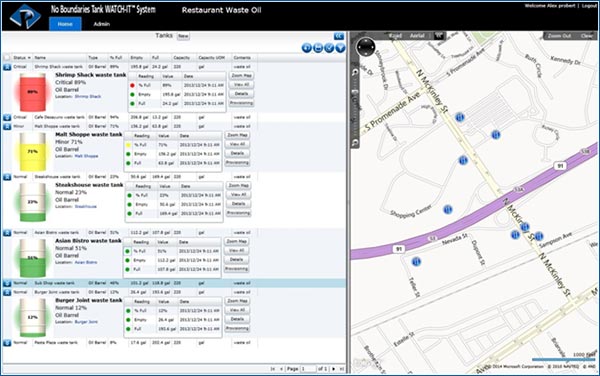The width and height of the screenshot is (600, 376).
Task: Click the round down-arrow icon above the tank grid
Action: [x=340, y=48]
